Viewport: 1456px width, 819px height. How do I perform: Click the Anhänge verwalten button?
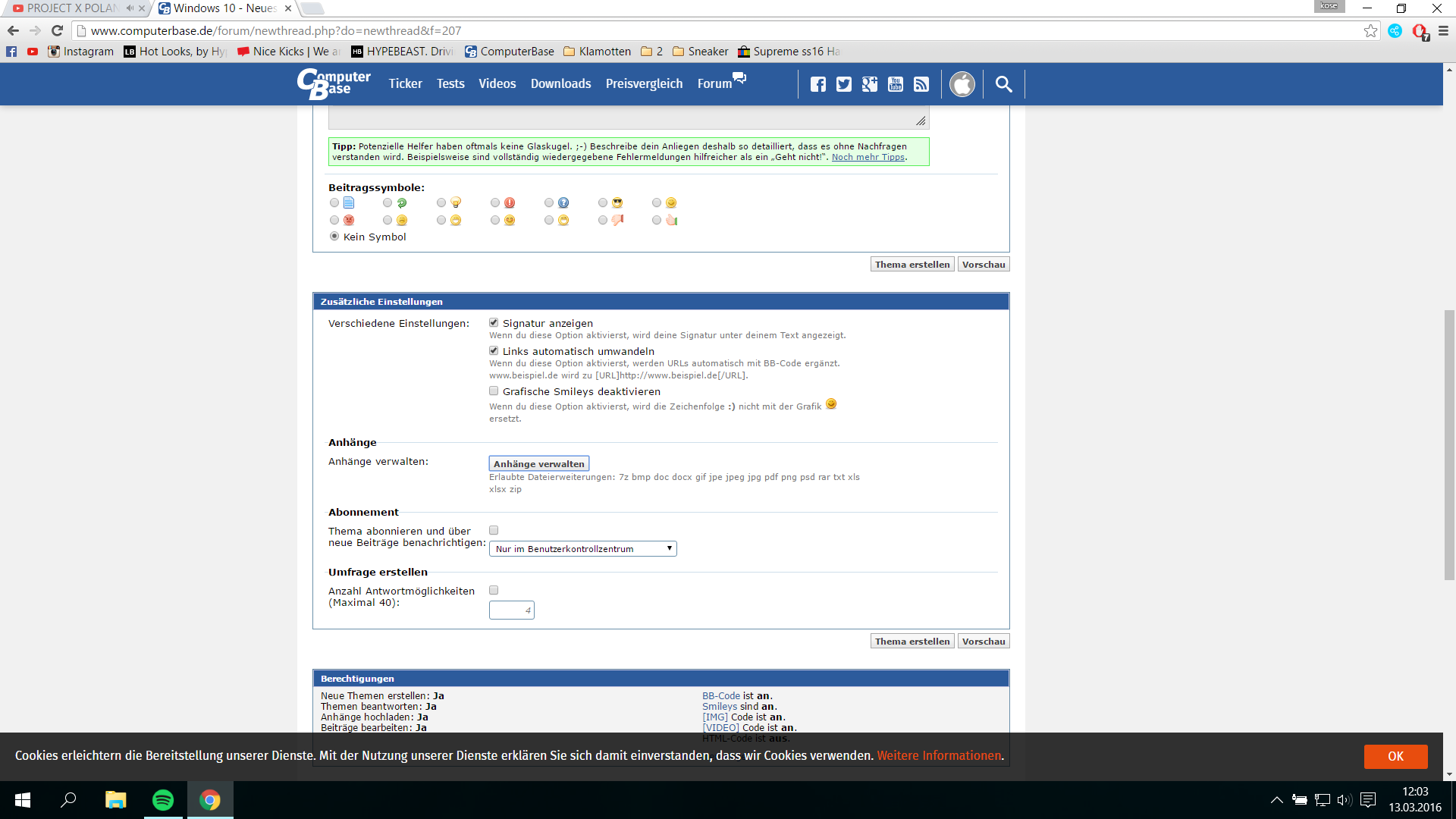tap(538, 464)
